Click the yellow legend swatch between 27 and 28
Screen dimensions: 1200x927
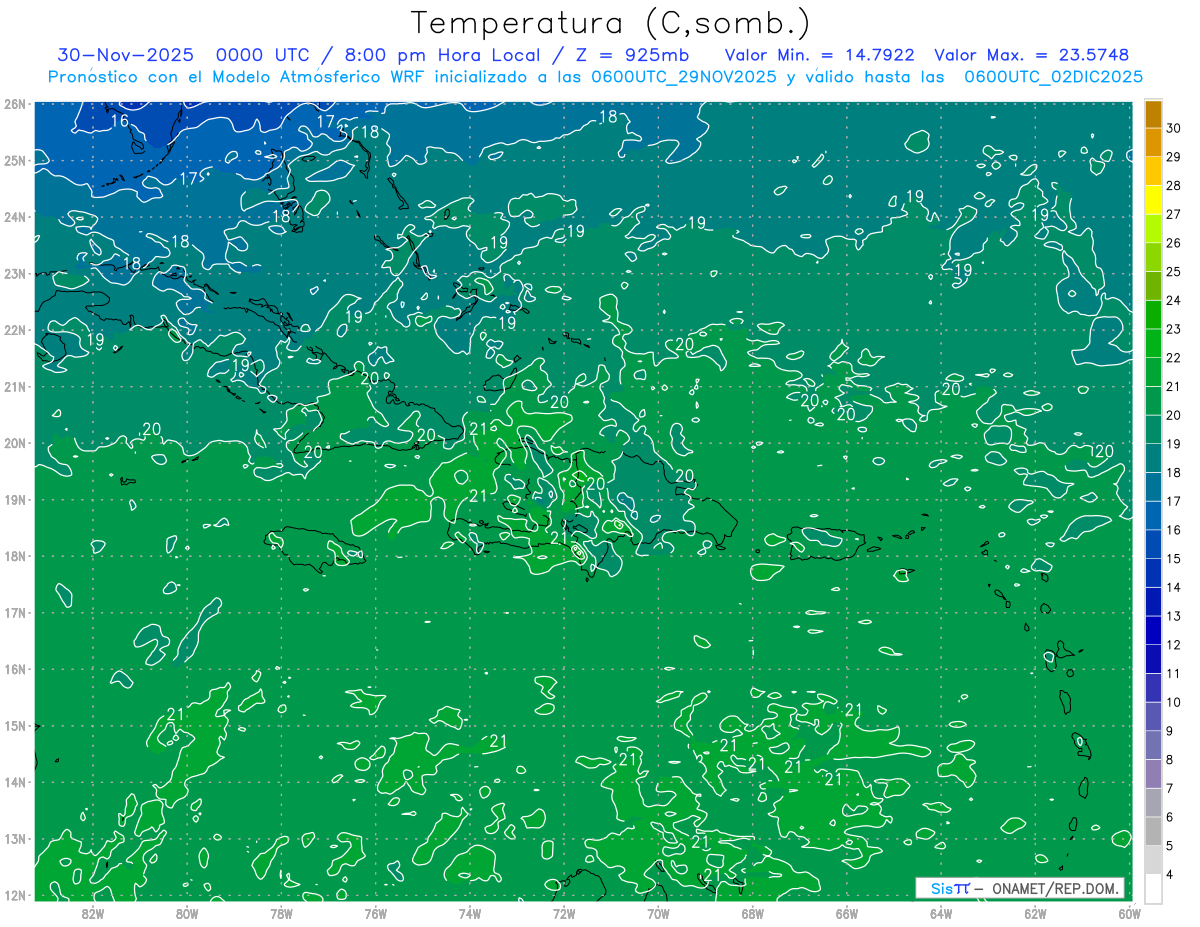coord(1153,199)
